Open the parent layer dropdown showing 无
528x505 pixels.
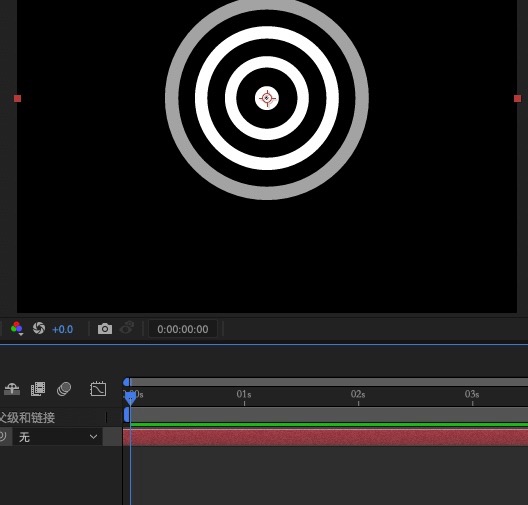point(58,437)
